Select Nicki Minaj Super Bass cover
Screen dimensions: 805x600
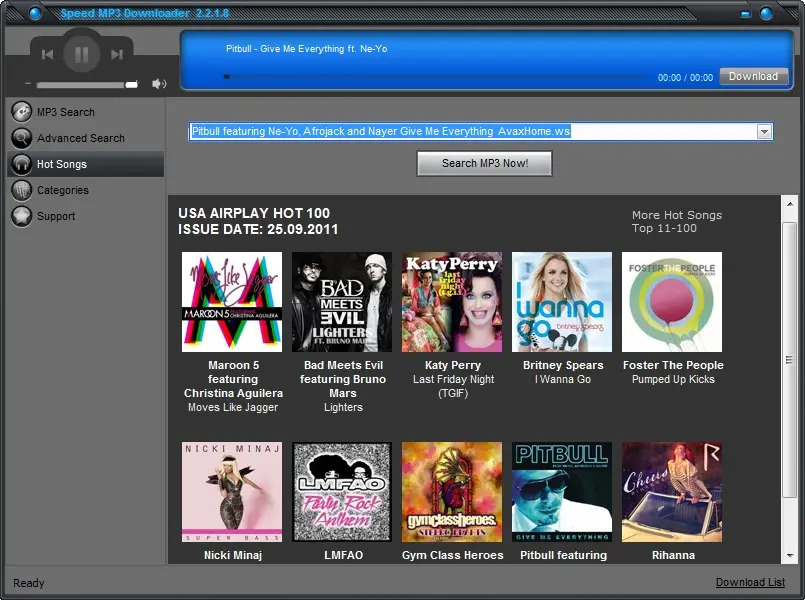232,492
